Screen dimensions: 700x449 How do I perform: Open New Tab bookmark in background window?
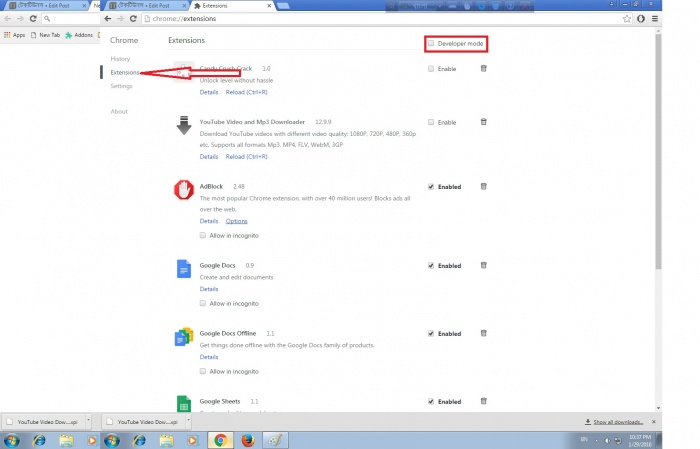tap(46, 35)
